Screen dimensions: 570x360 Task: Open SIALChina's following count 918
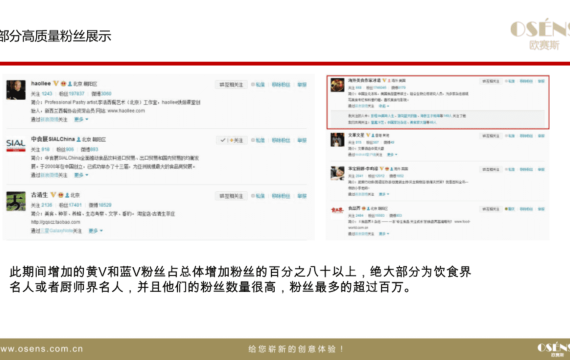click(x=46, y=149)
